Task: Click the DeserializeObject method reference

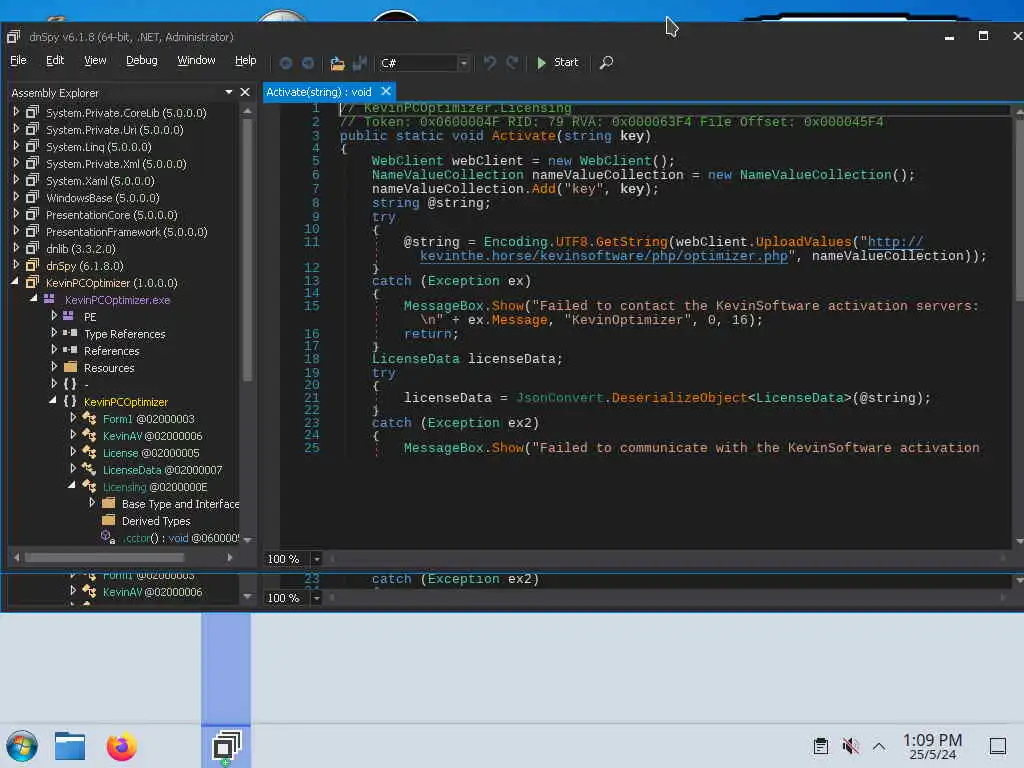Action: [x=679, y=398]
